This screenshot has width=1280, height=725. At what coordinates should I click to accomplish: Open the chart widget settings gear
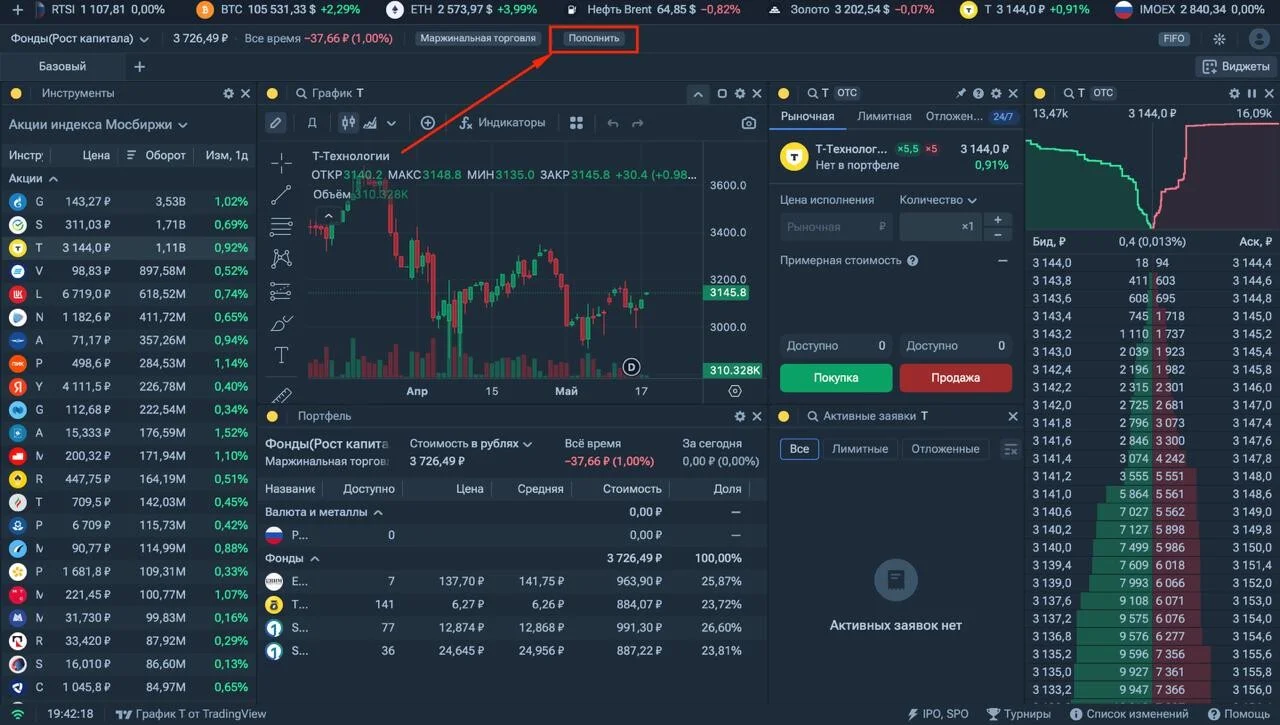(740, 93)
